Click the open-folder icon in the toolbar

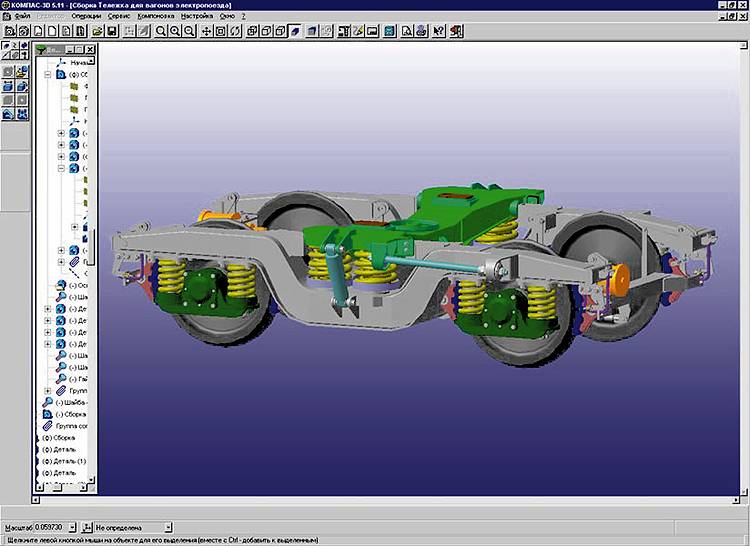pos(98,32)
